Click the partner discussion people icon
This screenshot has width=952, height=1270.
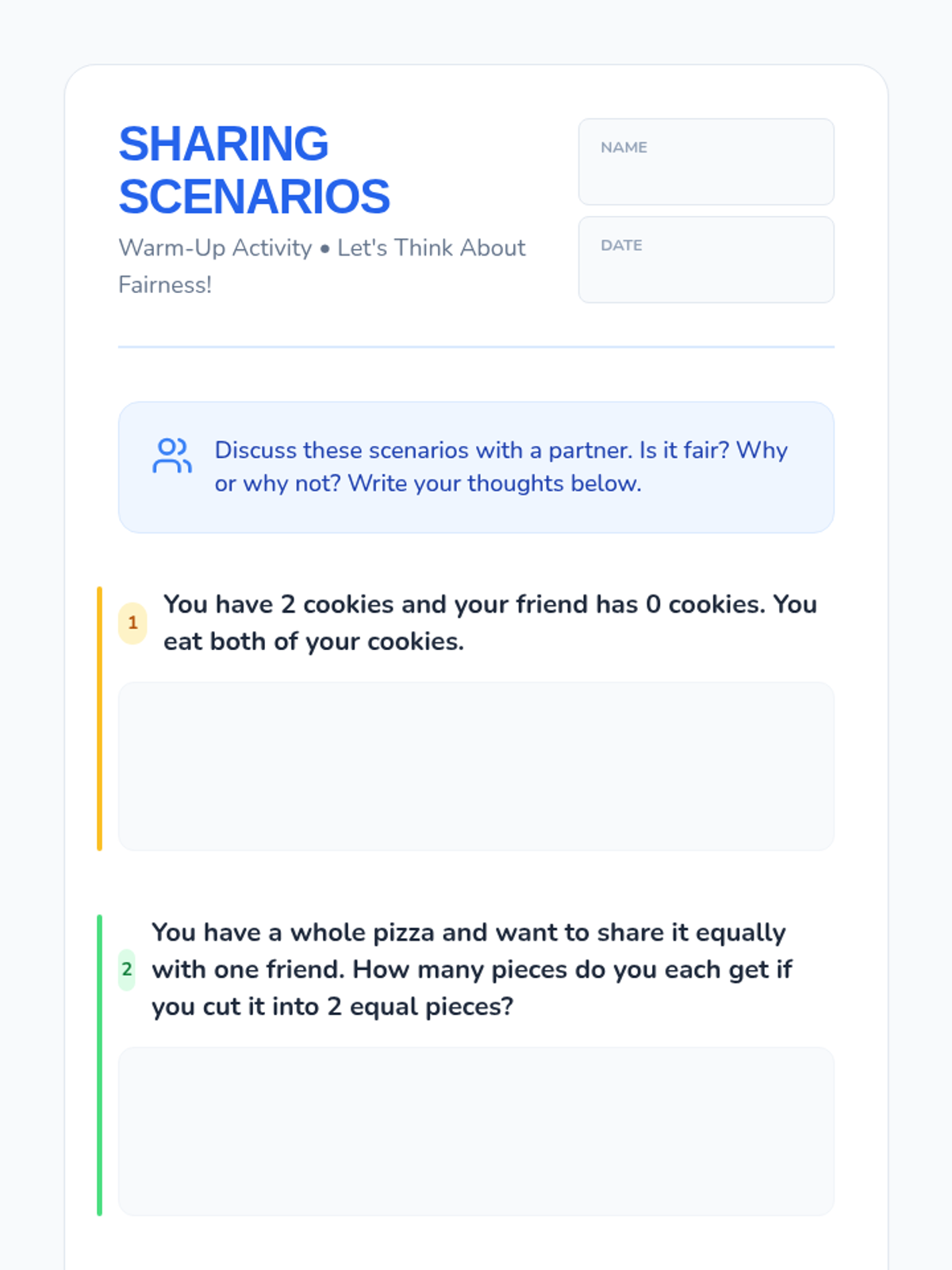click(x=172, y=456)
